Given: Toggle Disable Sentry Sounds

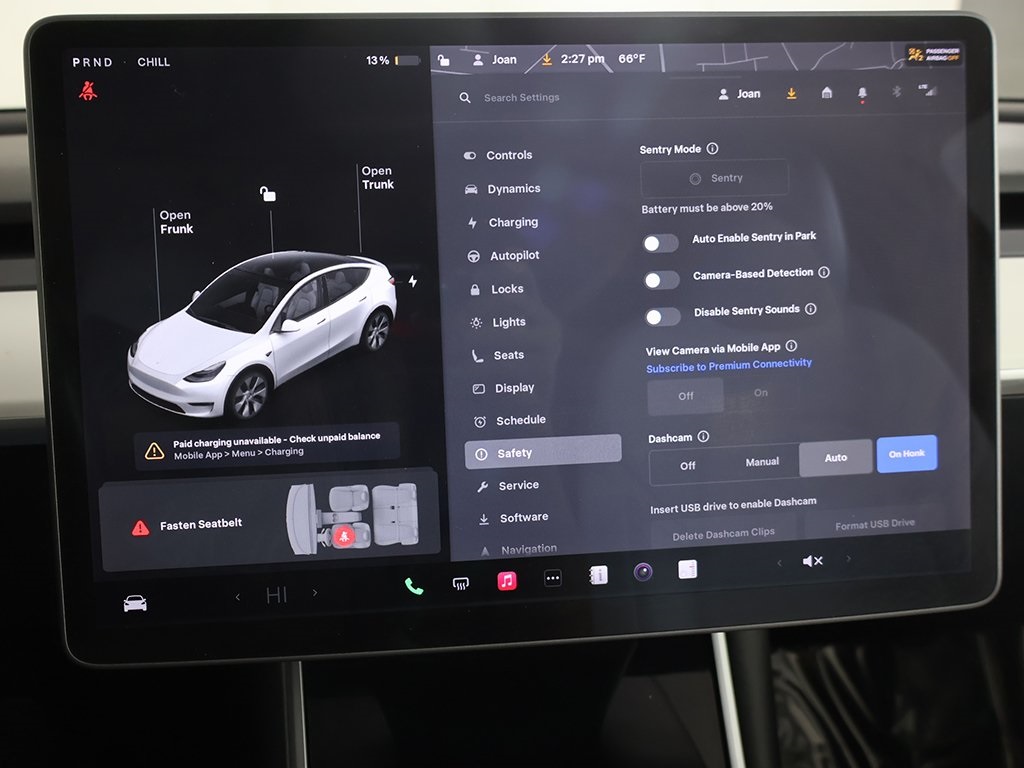Looking at the screenshot, I should point(663,316).
